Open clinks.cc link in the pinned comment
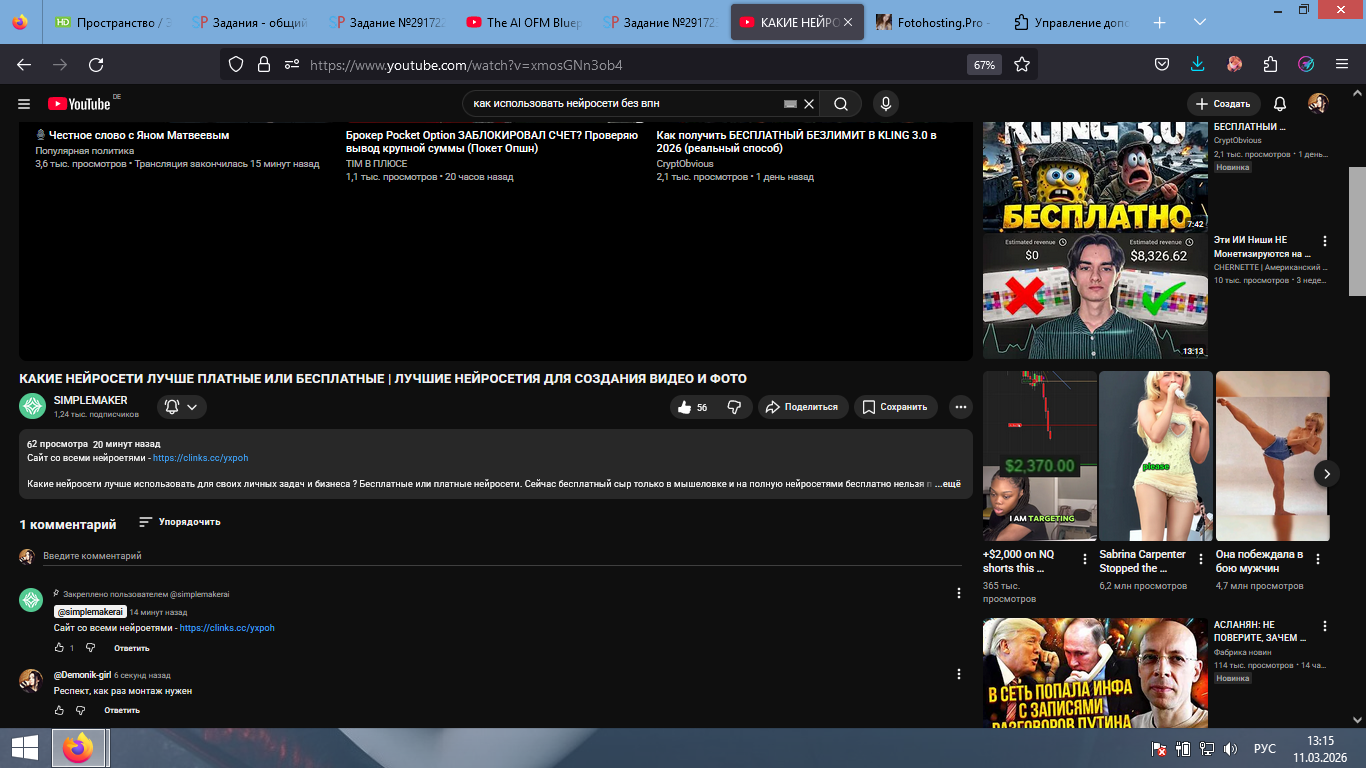The image size is (1366, 768). (x=227, y=628)
